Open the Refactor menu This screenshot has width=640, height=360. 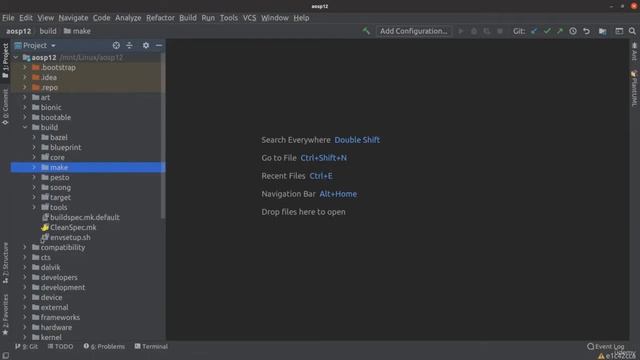(160, 18)
